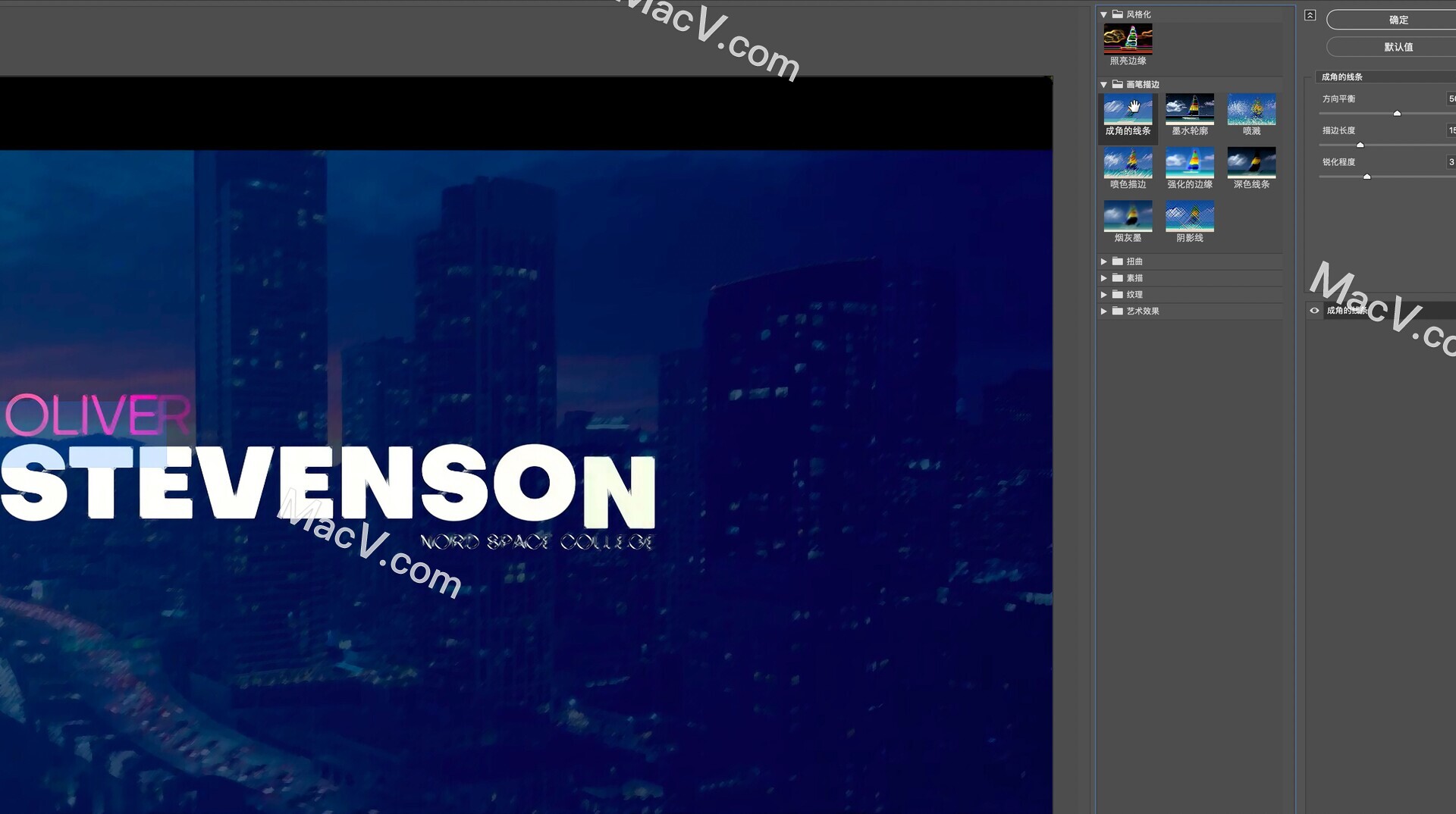
Task: Expand the 扭曲 filter category
Action: click(1104, 261)
